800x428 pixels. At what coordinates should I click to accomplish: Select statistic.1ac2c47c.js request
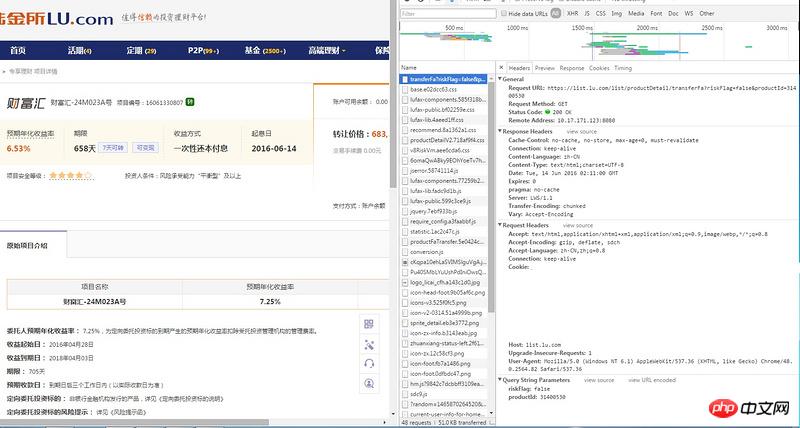coord(444,232)
